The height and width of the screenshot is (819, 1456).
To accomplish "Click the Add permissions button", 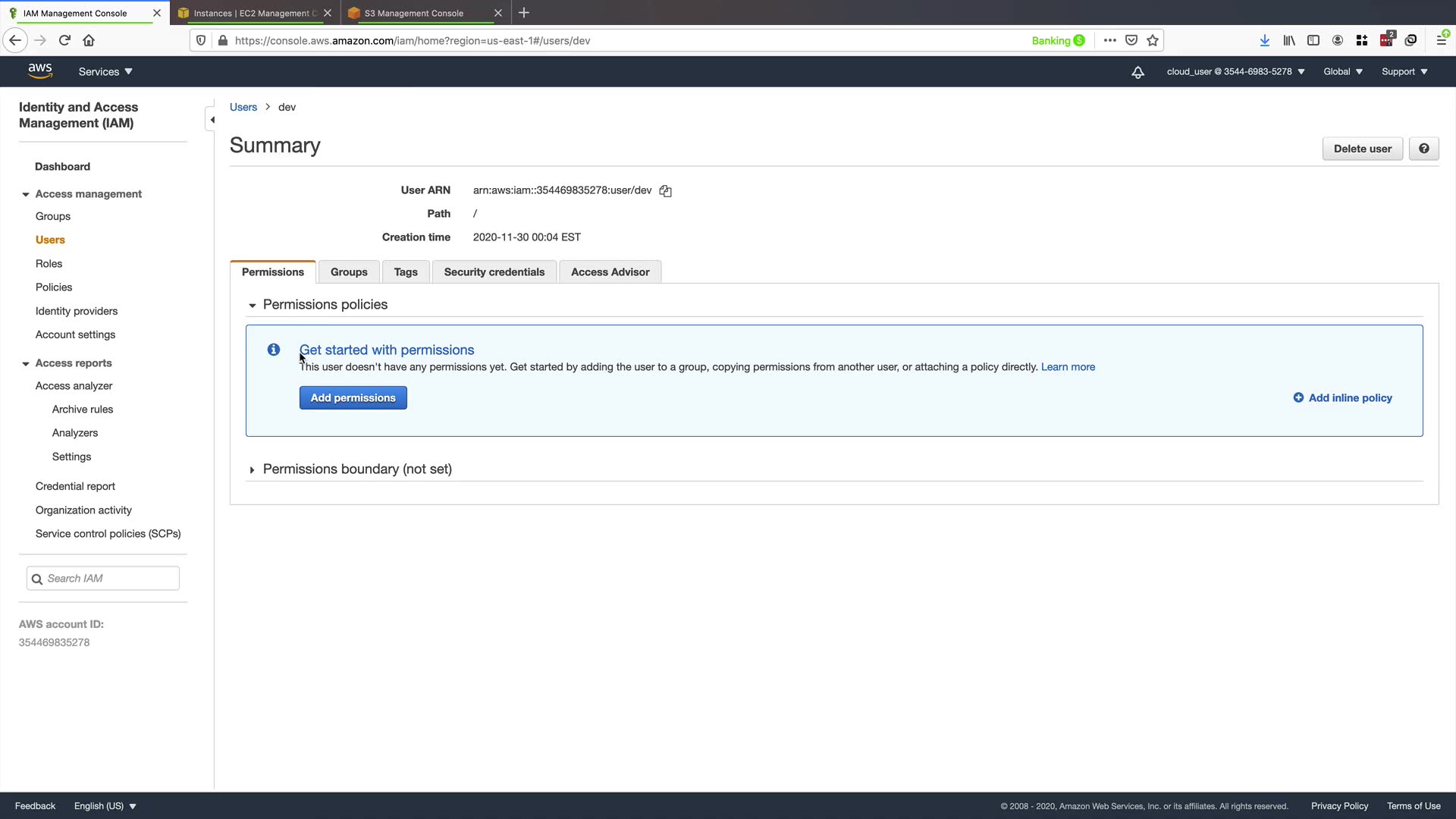I will coord(353,398).
